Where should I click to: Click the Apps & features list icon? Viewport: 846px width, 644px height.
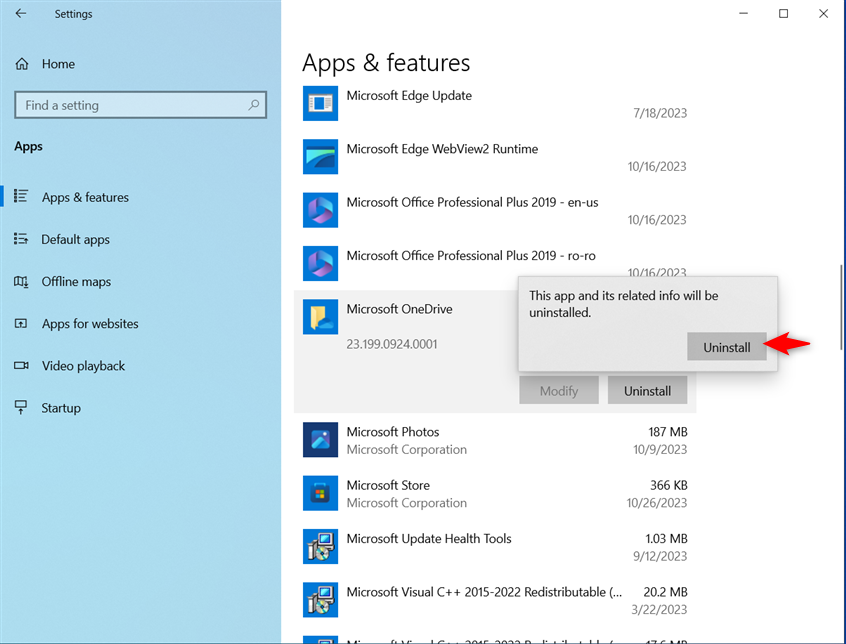[21, 196]
